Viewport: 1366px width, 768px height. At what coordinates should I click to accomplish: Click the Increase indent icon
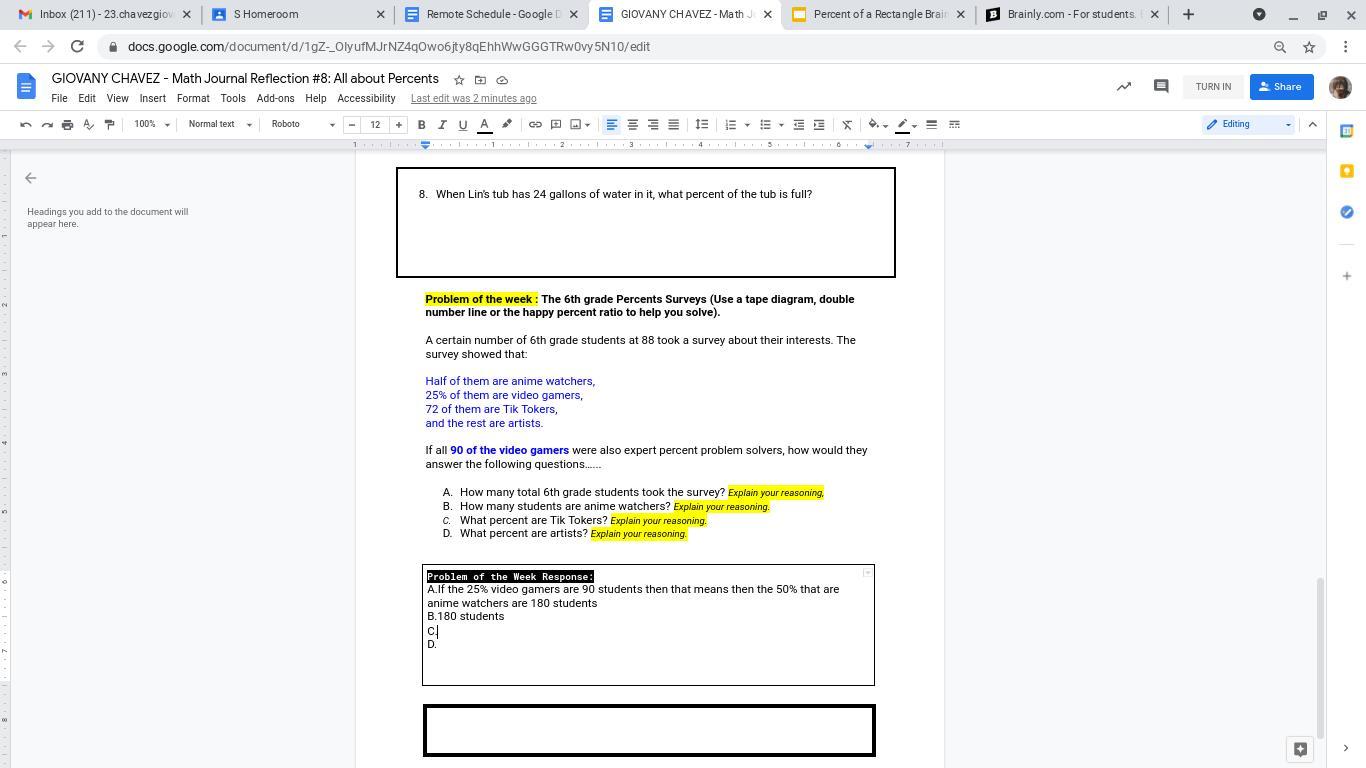click(x=819, y=125)
